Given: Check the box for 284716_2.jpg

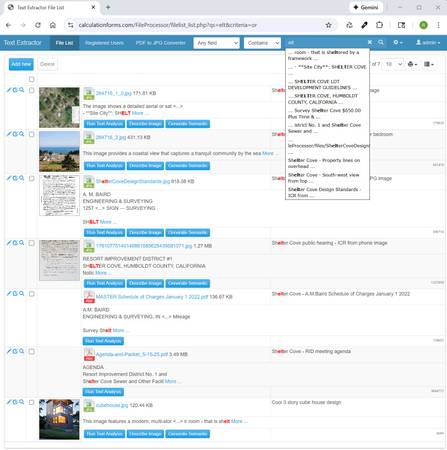Looking at the screenshot, I should [31, 134].
